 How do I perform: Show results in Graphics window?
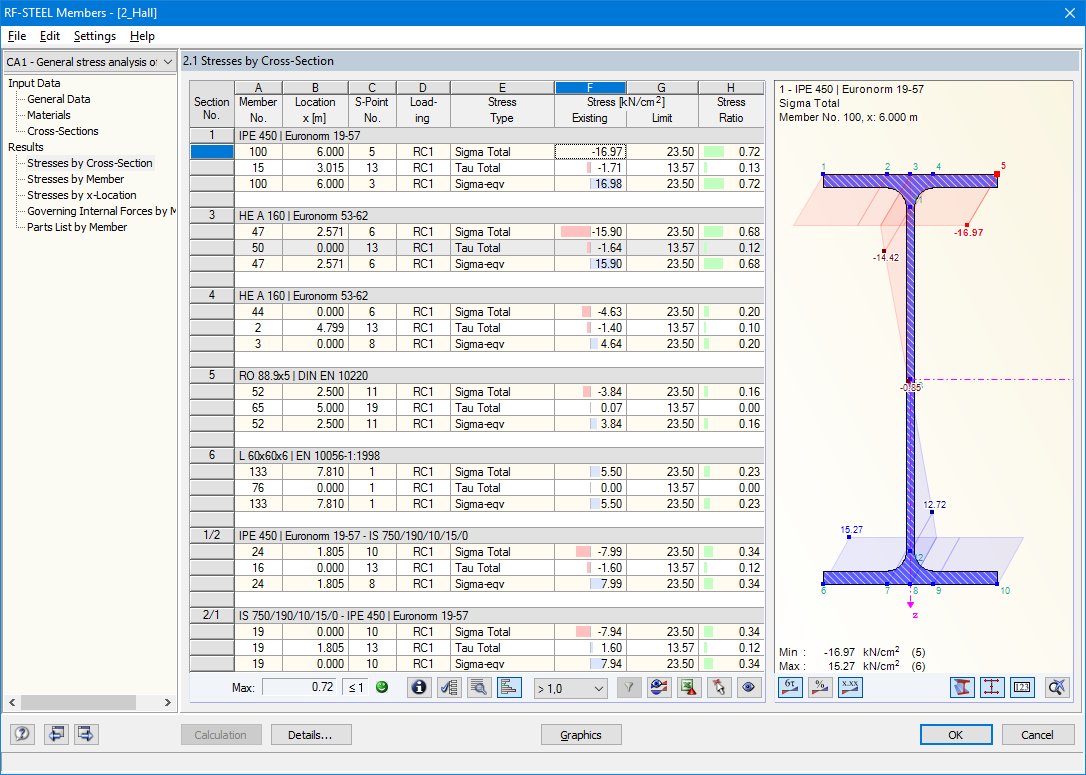580,734
